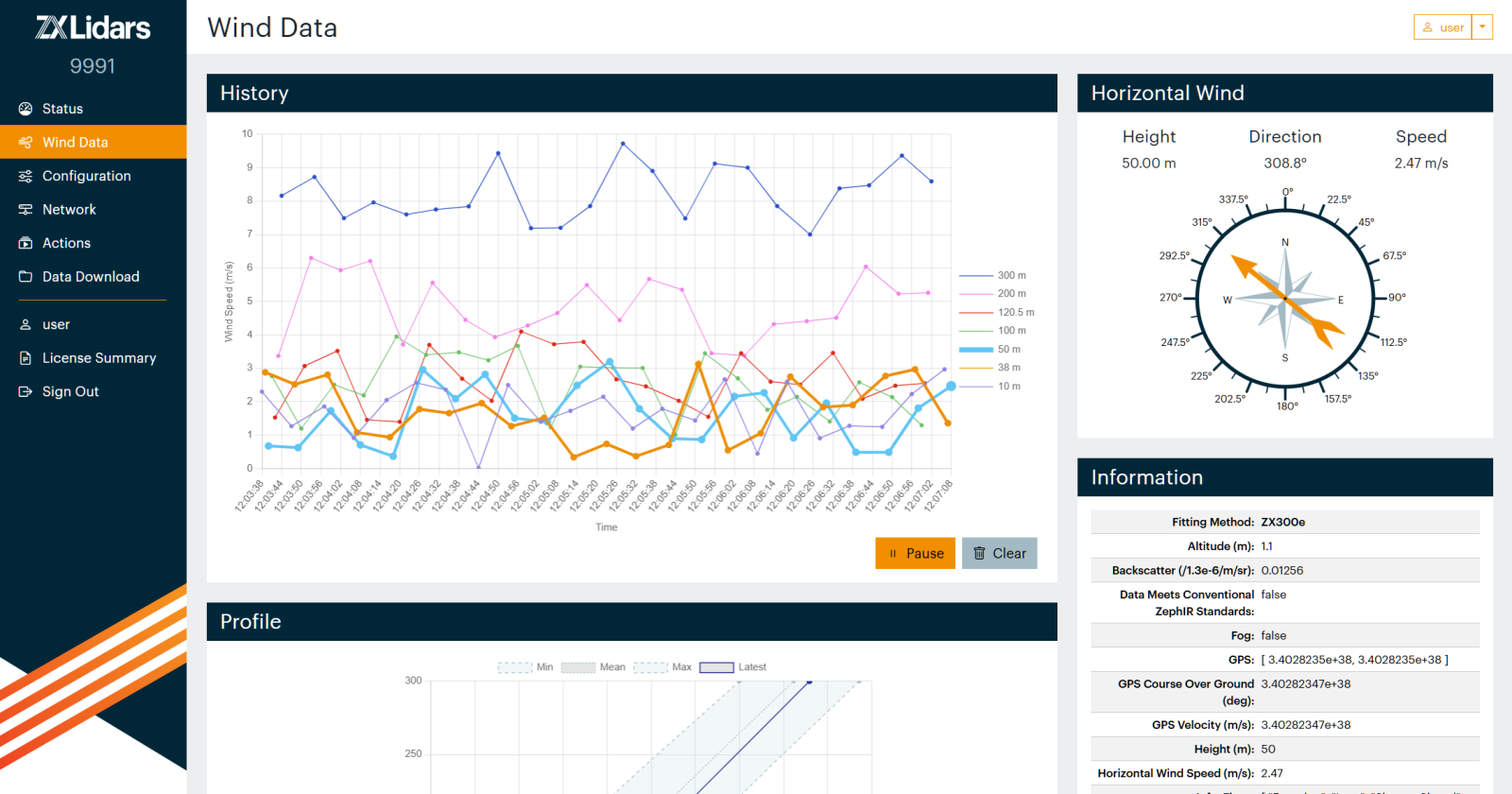Click the Configuration sliders icon
Screen dimensions: 1512x794
click(x=26, y=176)
